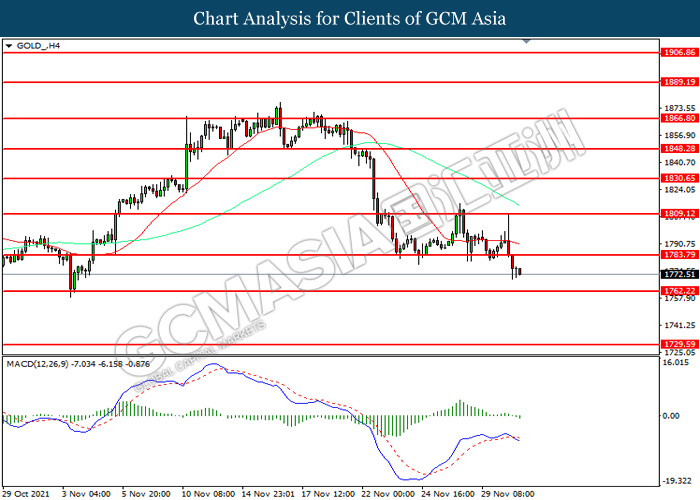The image size is (700, 500).
Task: Click the 1840.70 price axis value
Action: [x=679, y=162]
